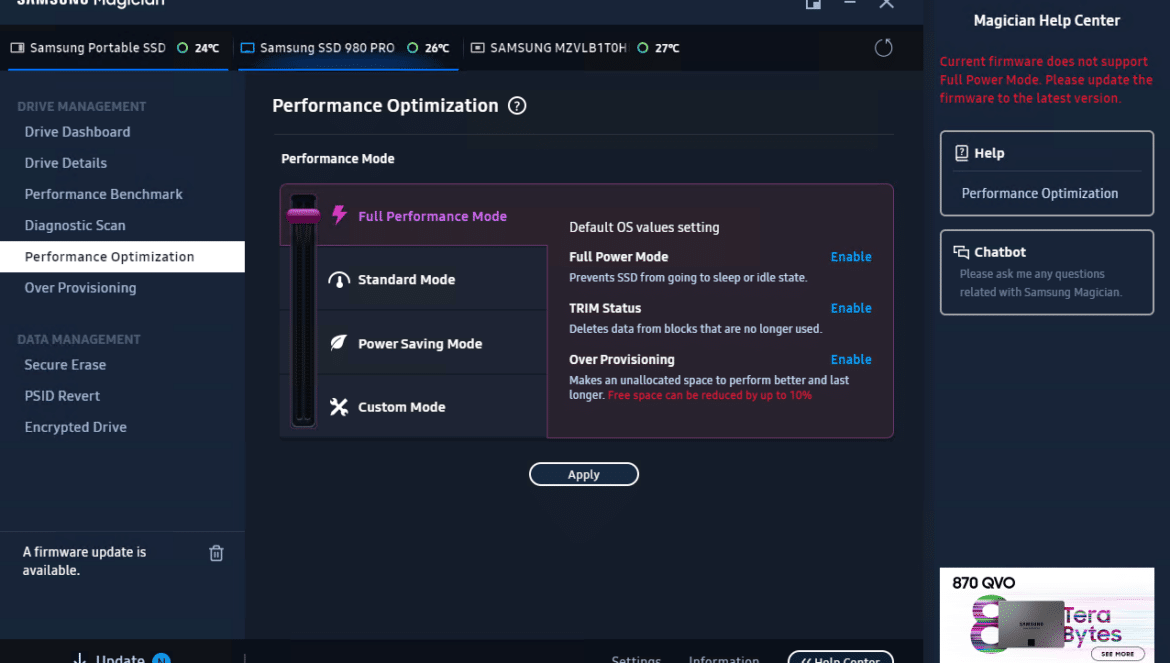Click the 26°C temperature reading

coord(437,48)
